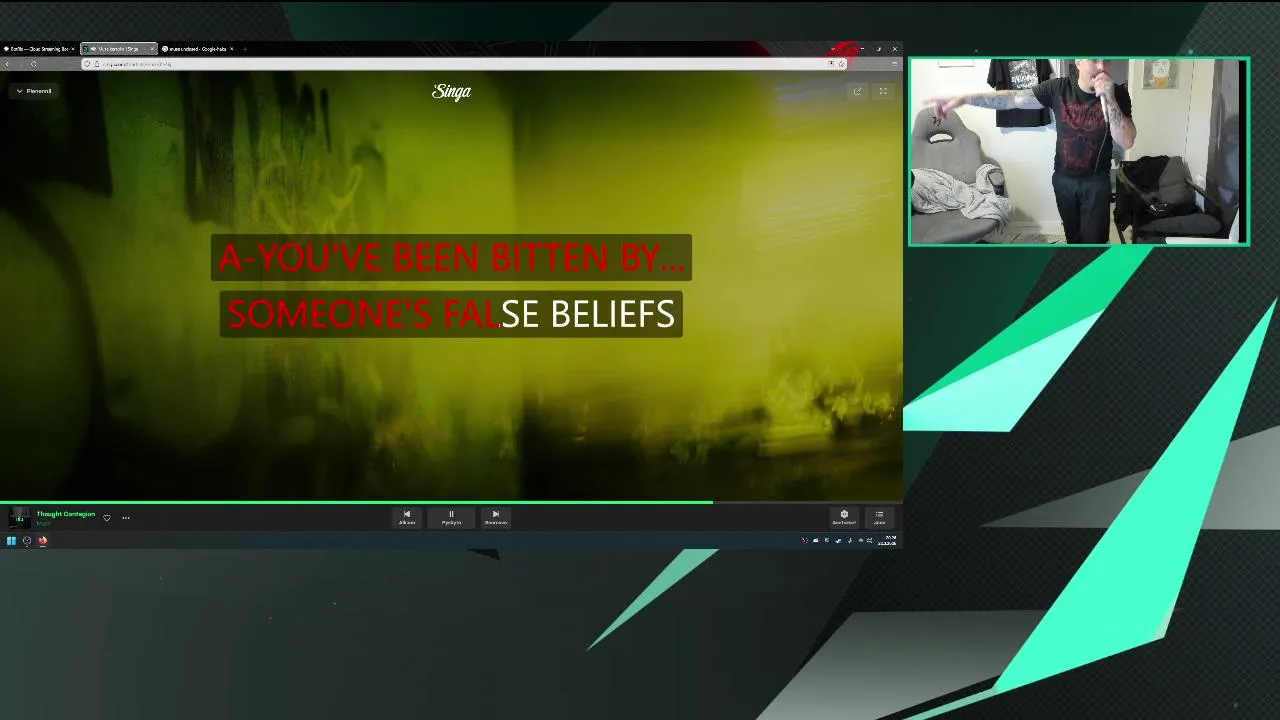Image resolution: width=1280 pixels, height=720 pixels.
Task: Open the three-dot more options menu beside the song title
Action: (x=126, y=518)
